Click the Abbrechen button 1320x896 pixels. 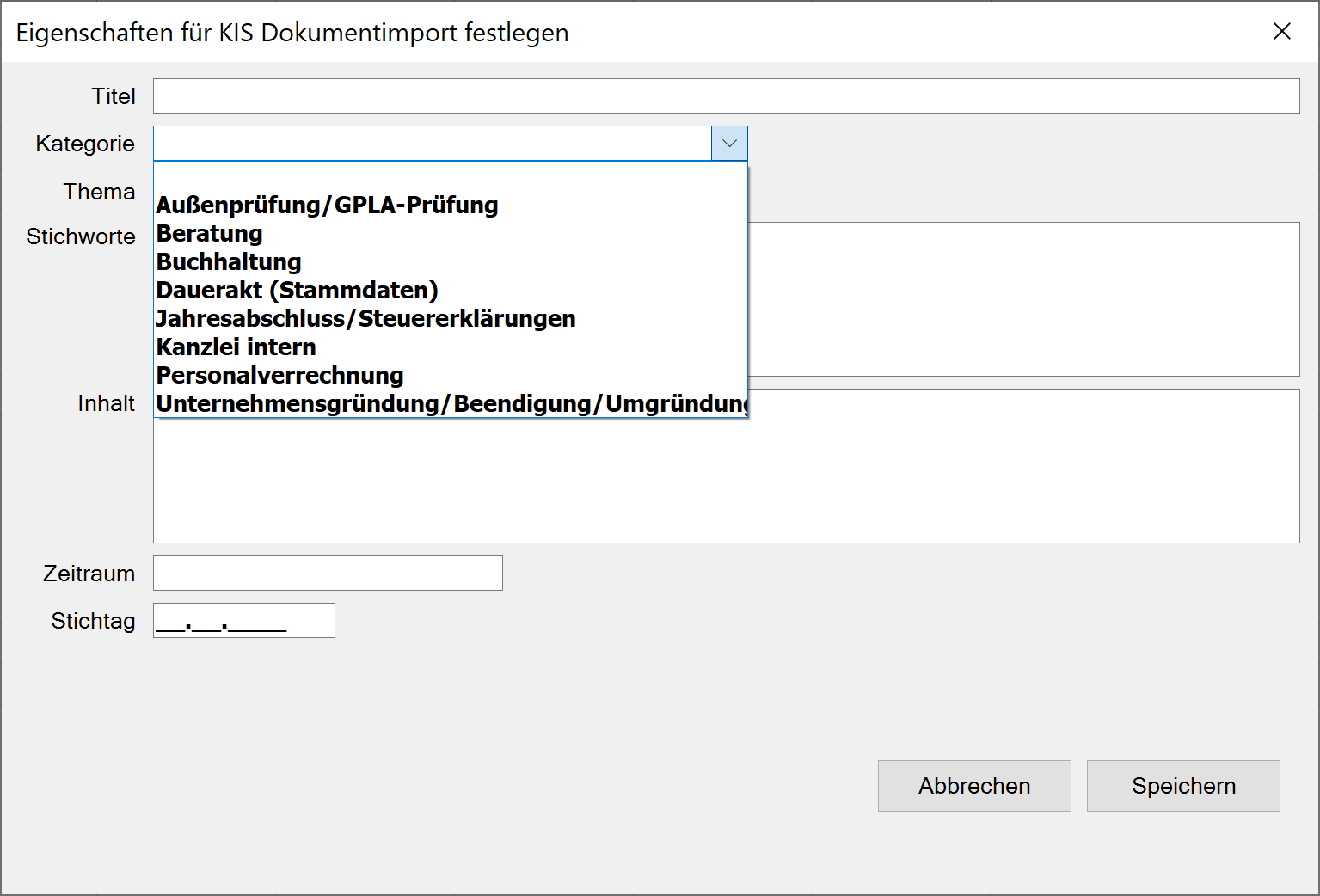973,785
